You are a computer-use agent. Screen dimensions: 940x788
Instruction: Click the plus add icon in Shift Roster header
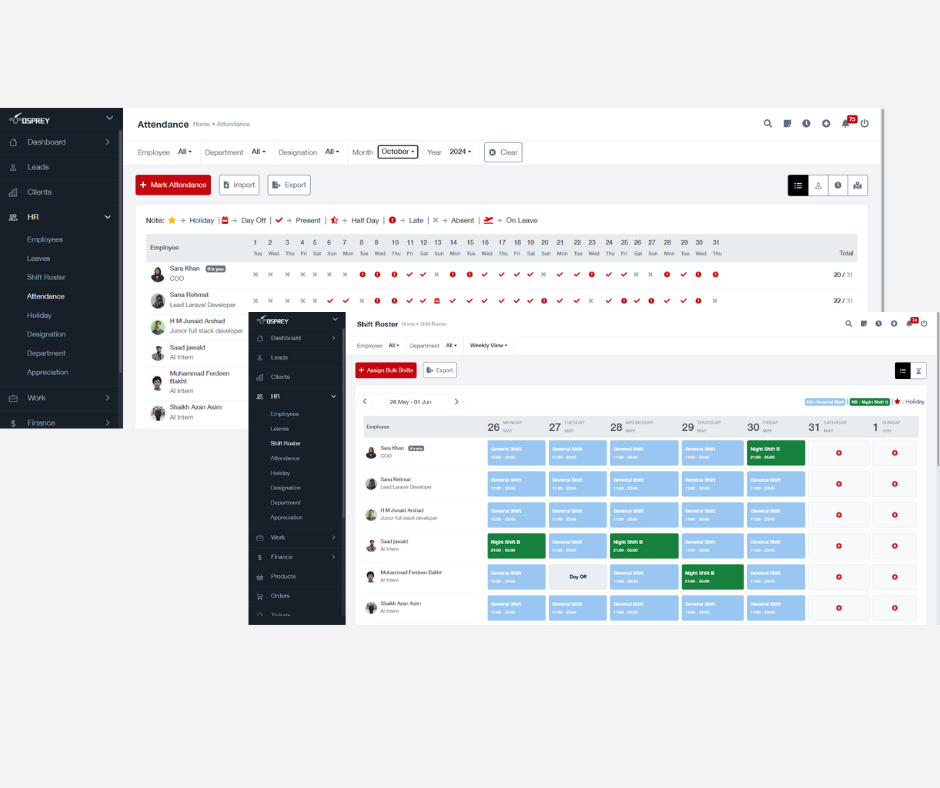tap(893, 324)
